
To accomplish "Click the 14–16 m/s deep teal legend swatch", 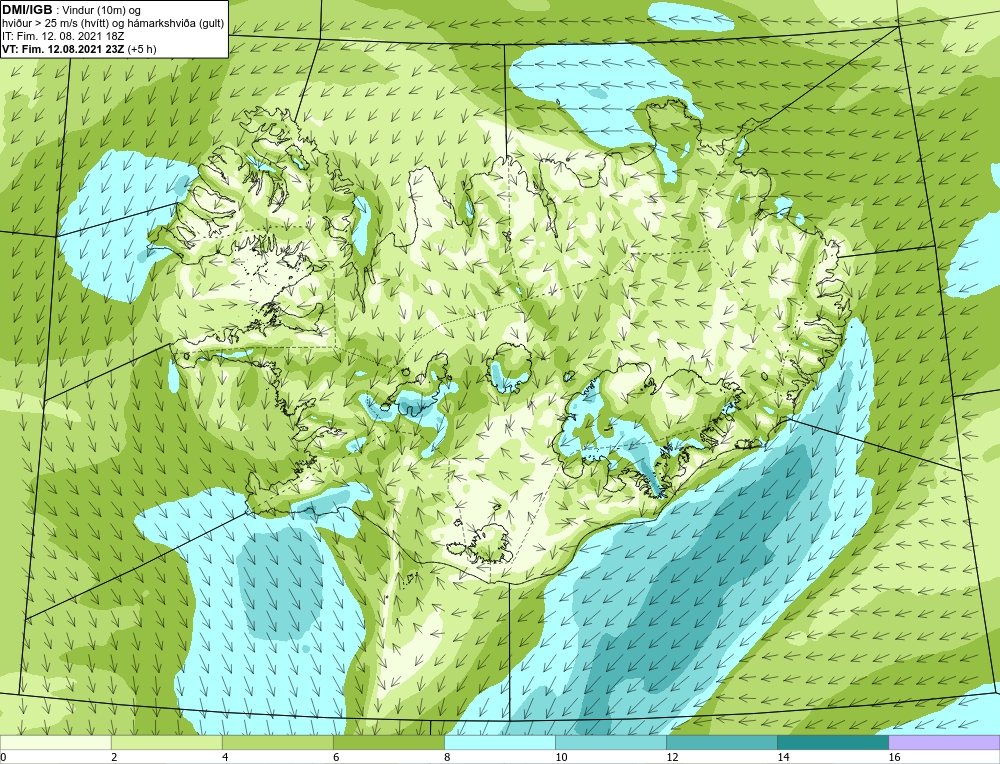I will (832, 742).
